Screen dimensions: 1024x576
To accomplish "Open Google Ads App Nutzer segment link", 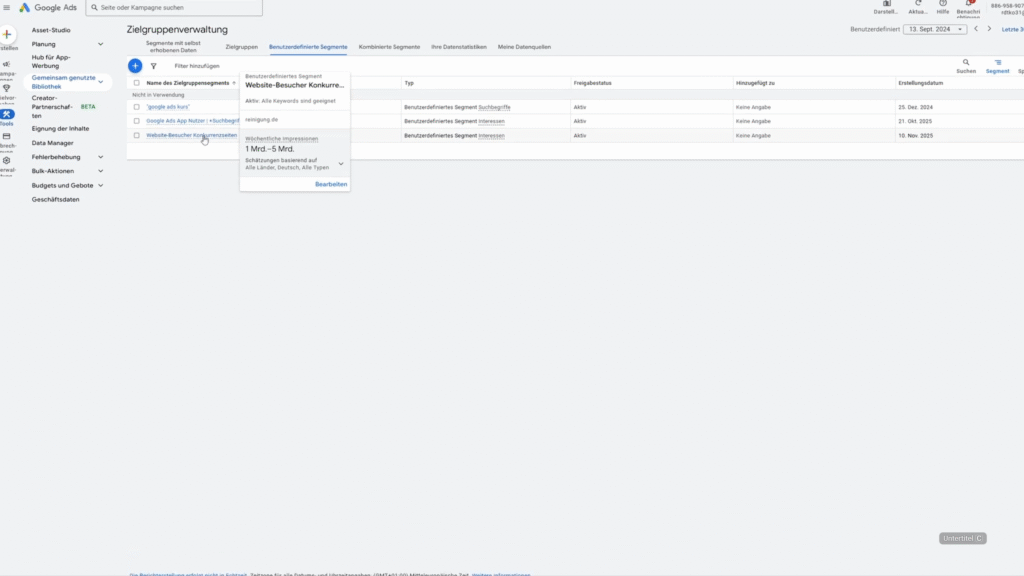I will [193, 121].
